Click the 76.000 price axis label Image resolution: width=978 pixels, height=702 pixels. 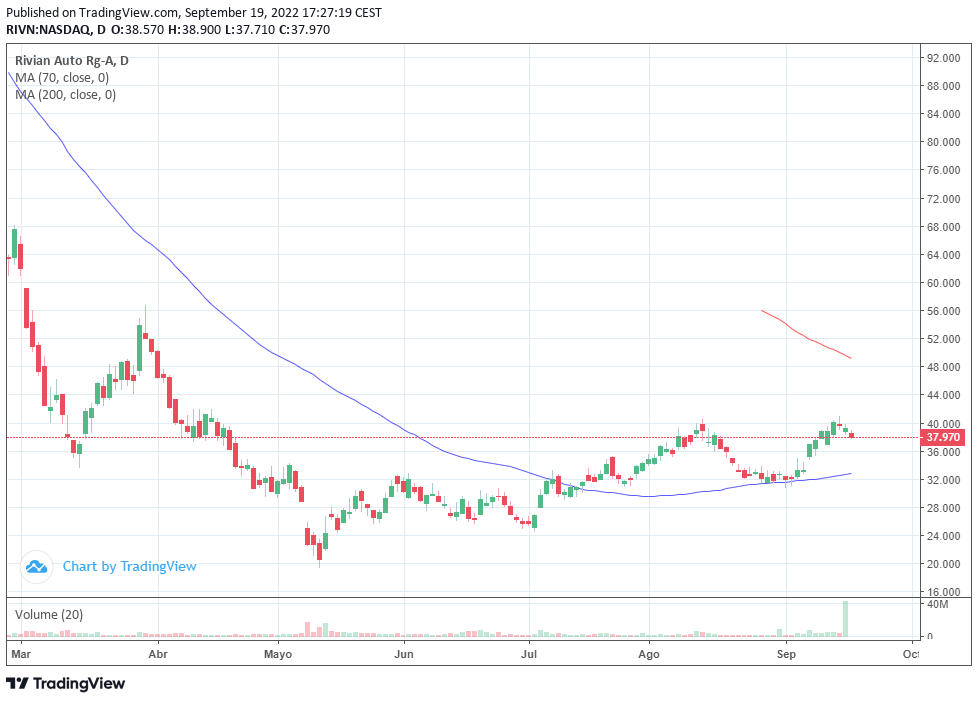(943, 170)
